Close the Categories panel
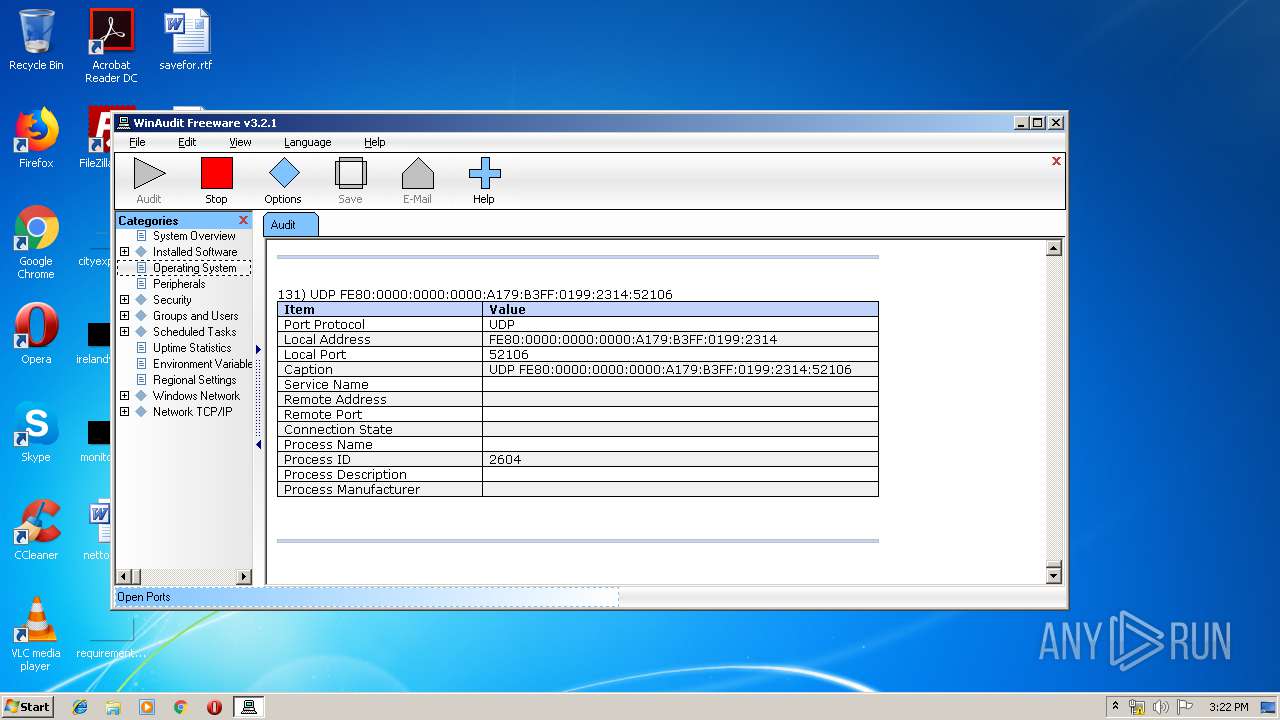1280x720 pixels. point(243,220)
